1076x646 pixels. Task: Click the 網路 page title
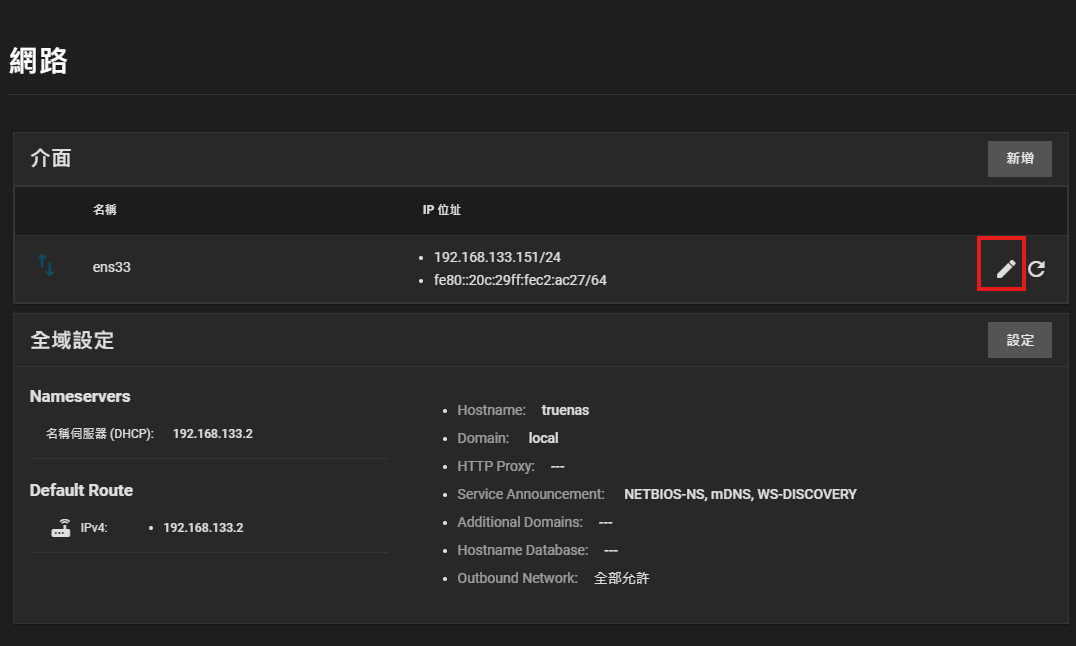[x=39, y=61]
